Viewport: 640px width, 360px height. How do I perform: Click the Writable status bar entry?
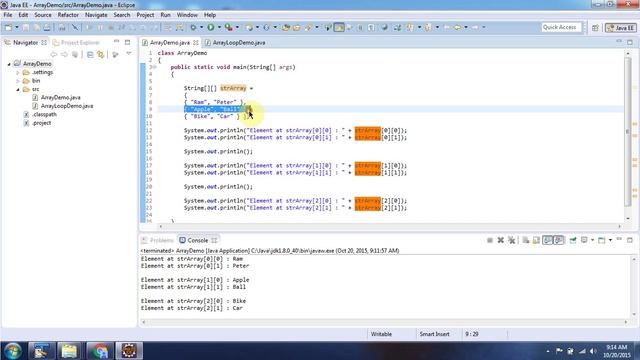tap(381, 334)
